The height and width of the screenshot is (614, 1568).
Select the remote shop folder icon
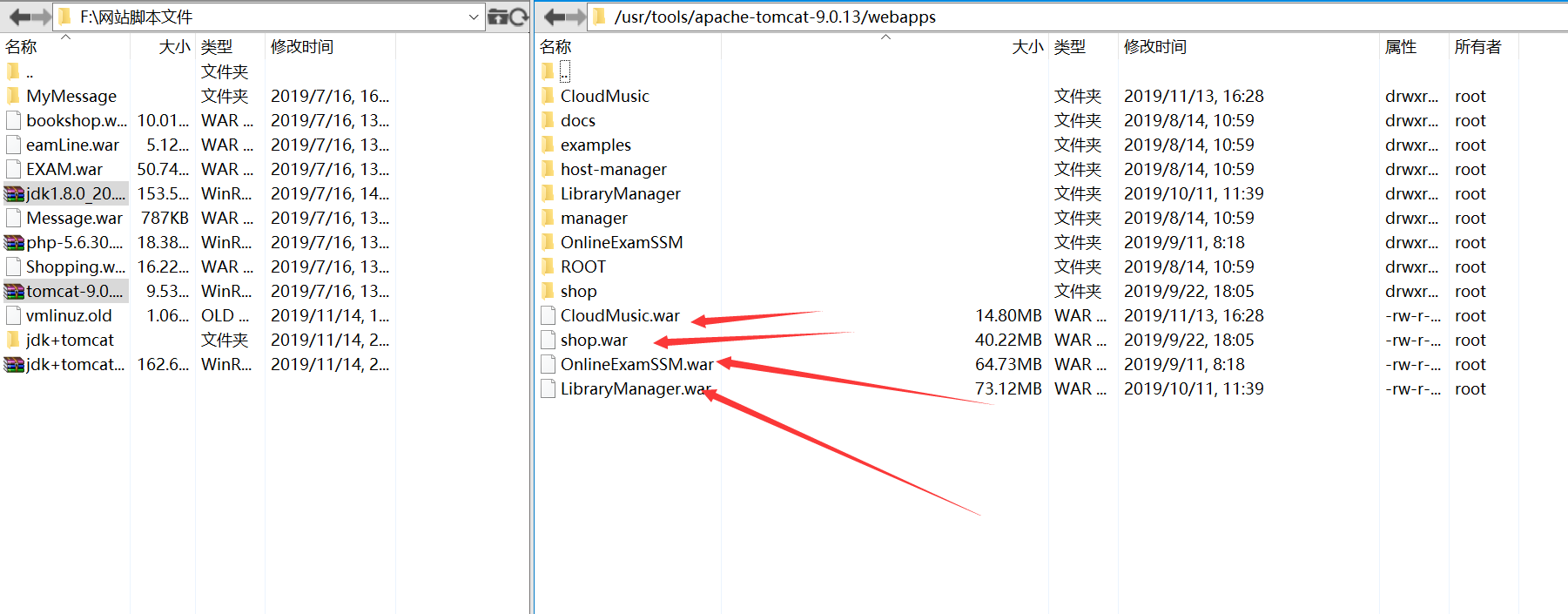(548, 291)
